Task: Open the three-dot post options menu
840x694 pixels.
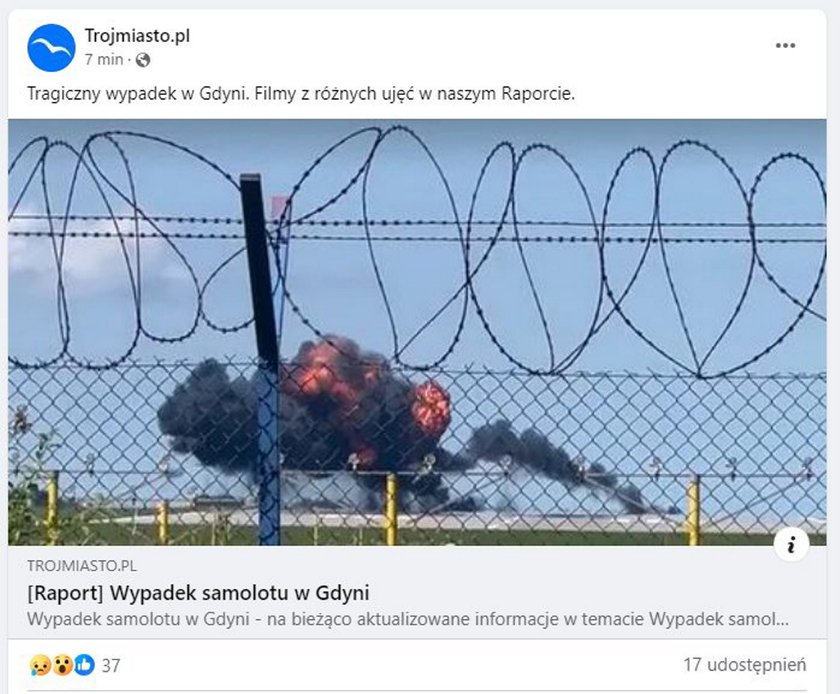Action: 785,46
